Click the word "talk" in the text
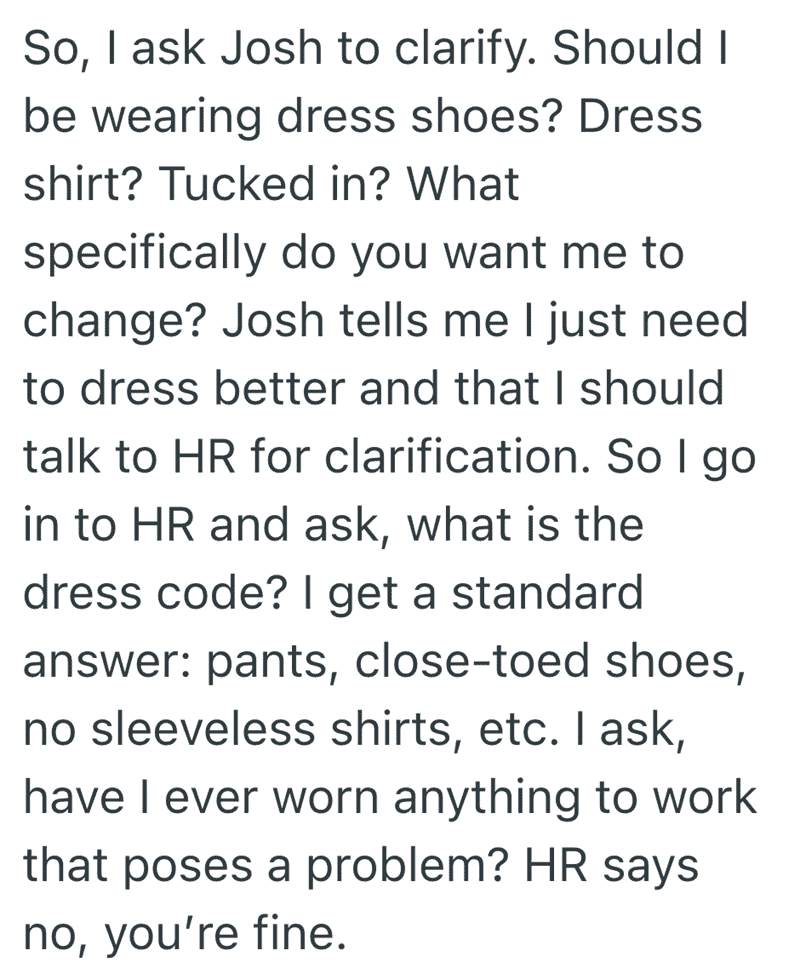Viewport: 800px width, 979px height. click(x=62, y=456)
